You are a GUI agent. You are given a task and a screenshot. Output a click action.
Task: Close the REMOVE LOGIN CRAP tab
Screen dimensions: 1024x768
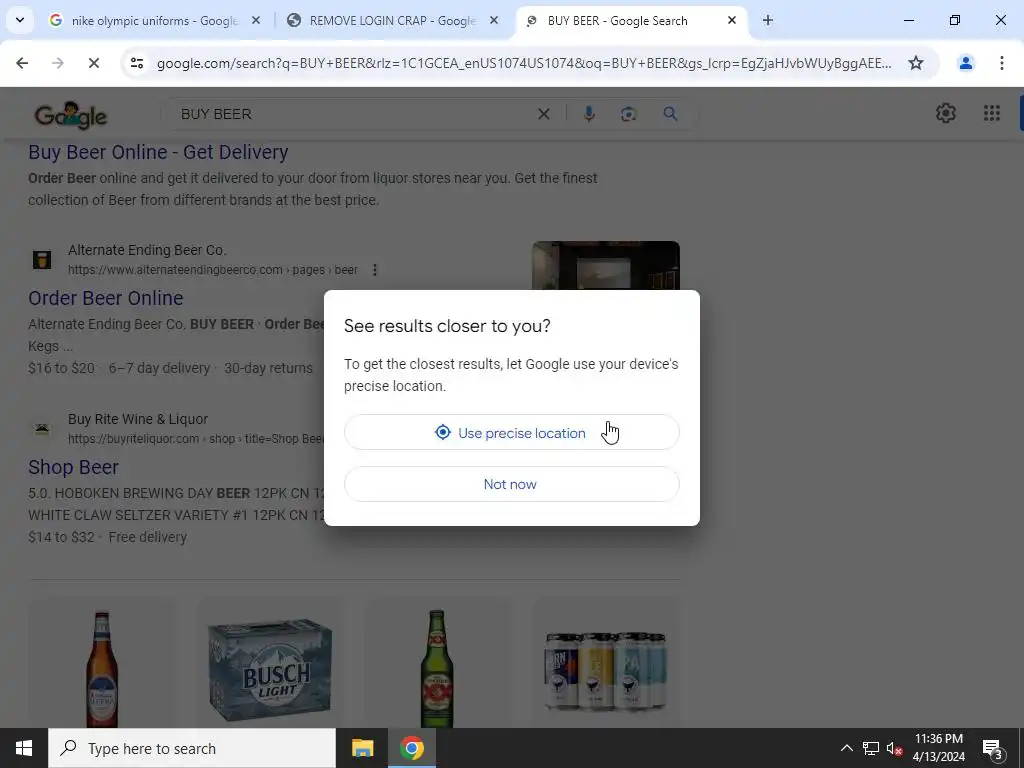(494, 20)
